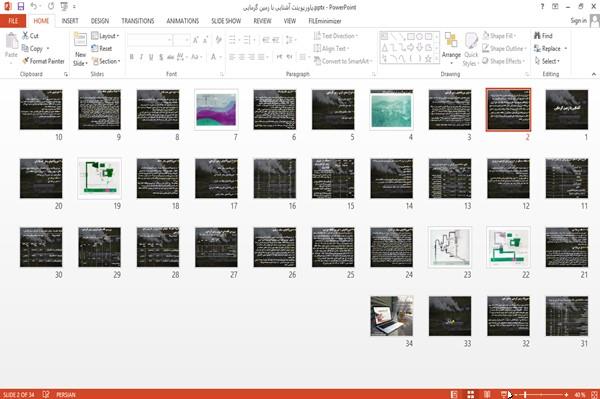Open the FILE tab
The height and width of the screenshot is (399, 600).
pos(13,21)
